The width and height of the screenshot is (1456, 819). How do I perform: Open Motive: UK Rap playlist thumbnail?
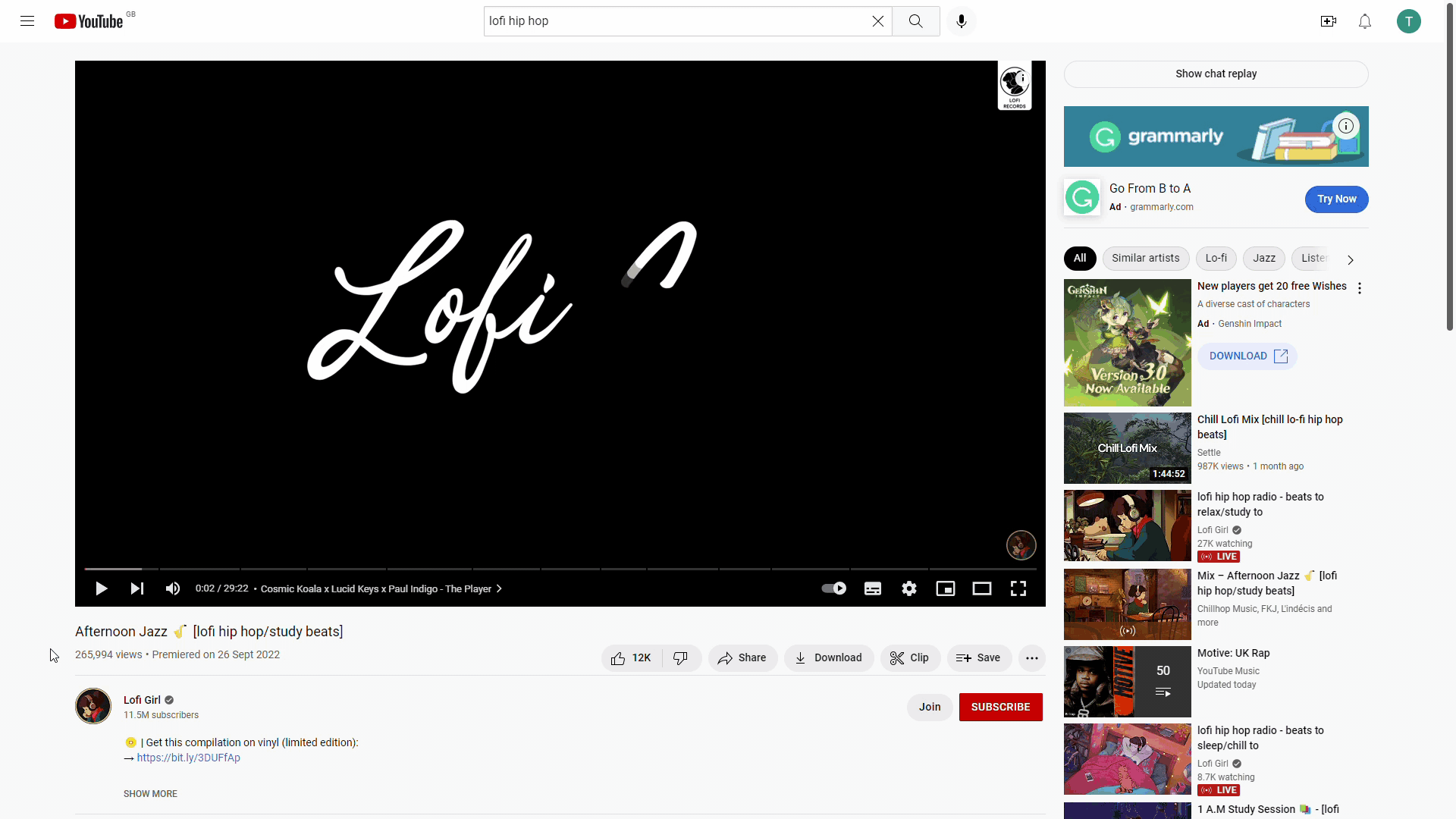(1127, 682)
